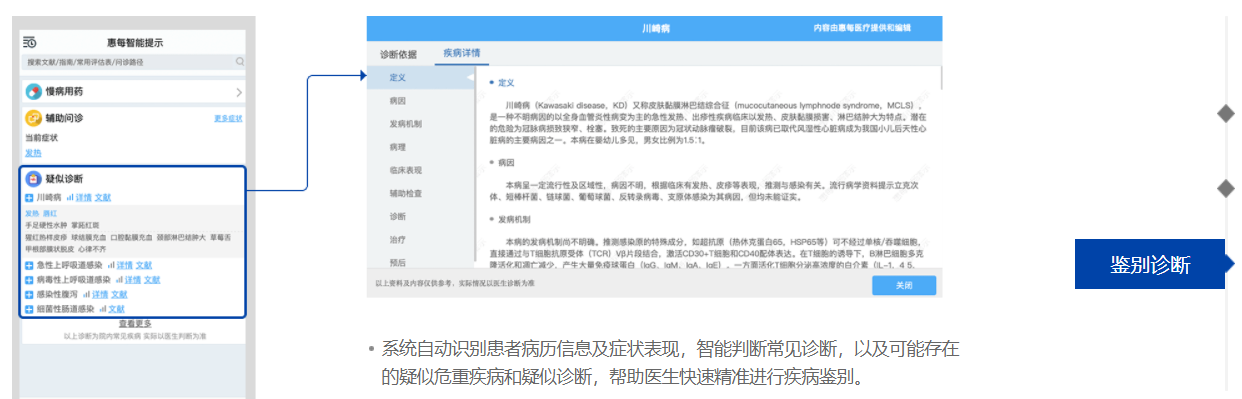Click the search magnifier icon in 搜索文献 box

[x=240, y=61]
